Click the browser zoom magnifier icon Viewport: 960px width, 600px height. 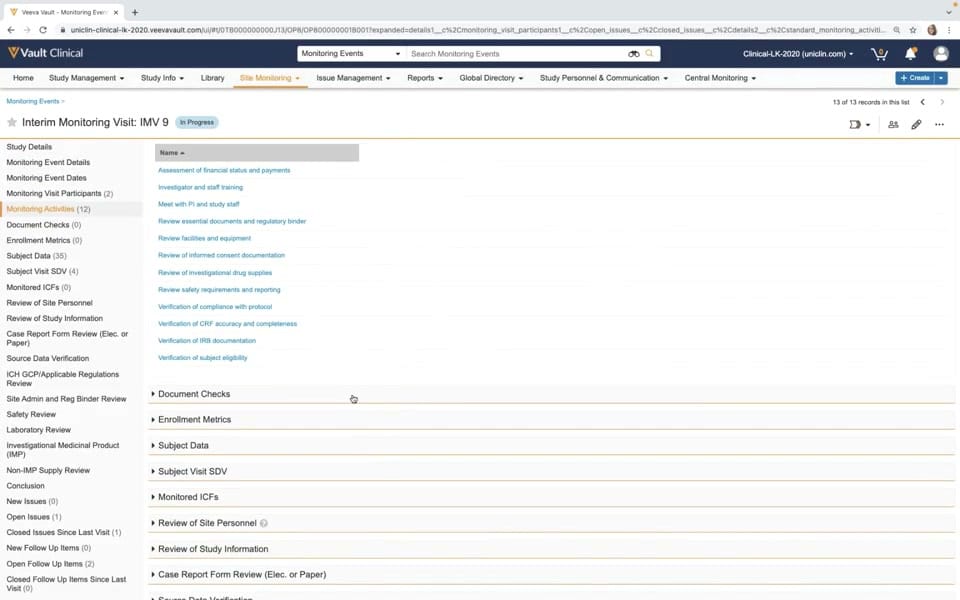896,29
